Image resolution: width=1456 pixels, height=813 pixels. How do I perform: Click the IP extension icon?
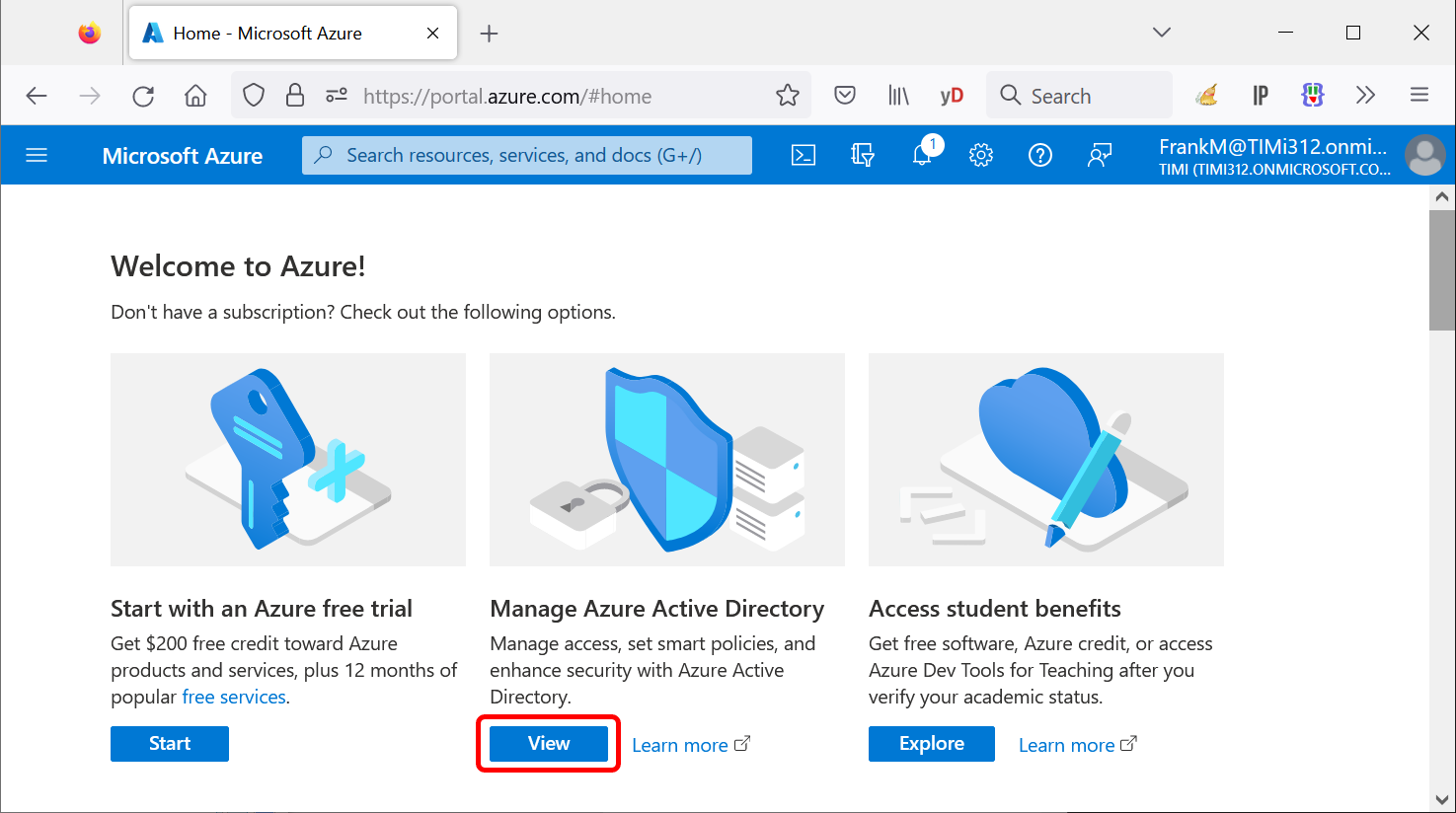[x=1261, y=96]
